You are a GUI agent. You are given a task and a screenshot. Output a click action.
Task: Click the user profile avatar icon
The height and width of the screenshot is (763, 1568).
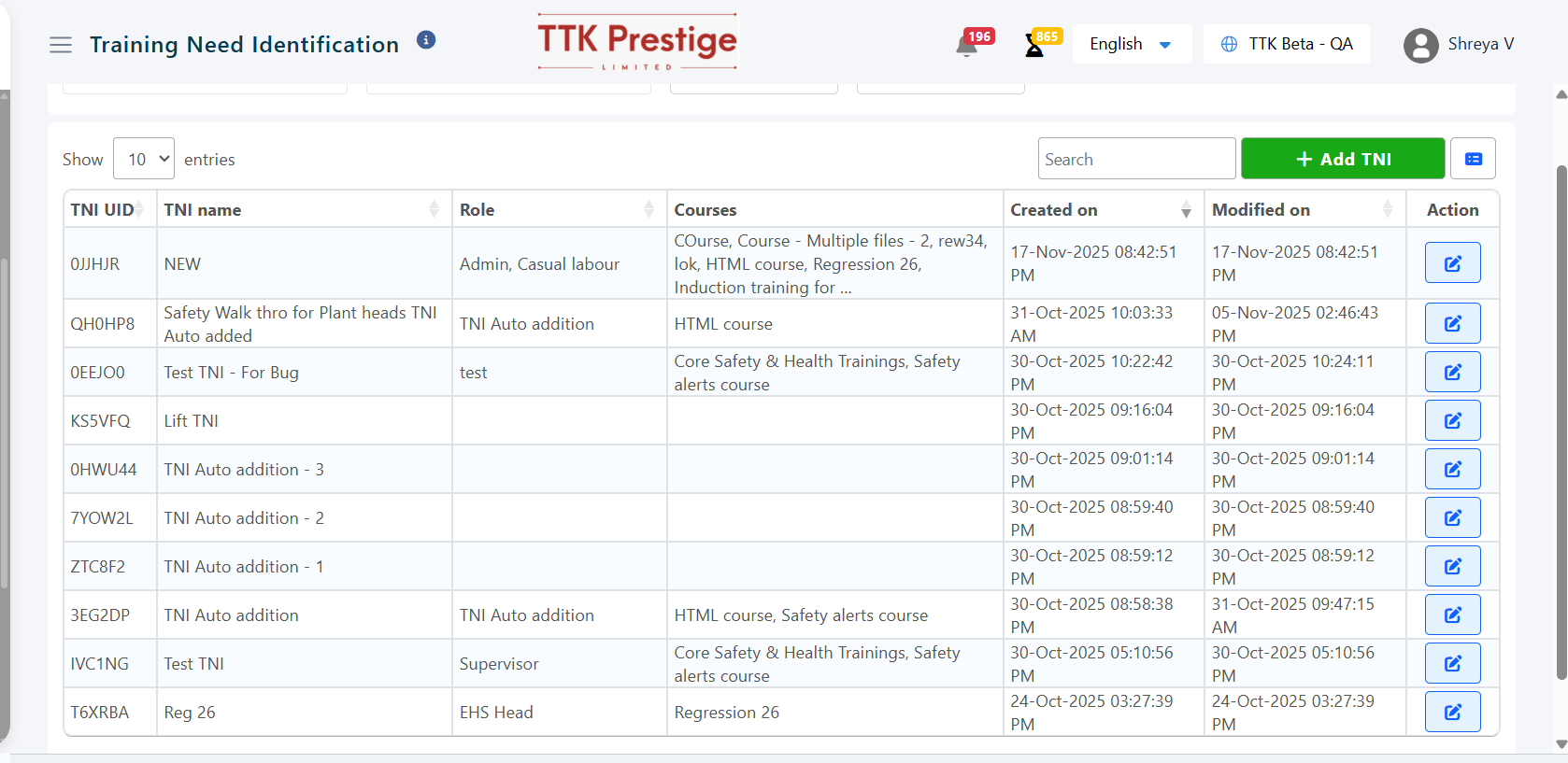point(1420,45)
